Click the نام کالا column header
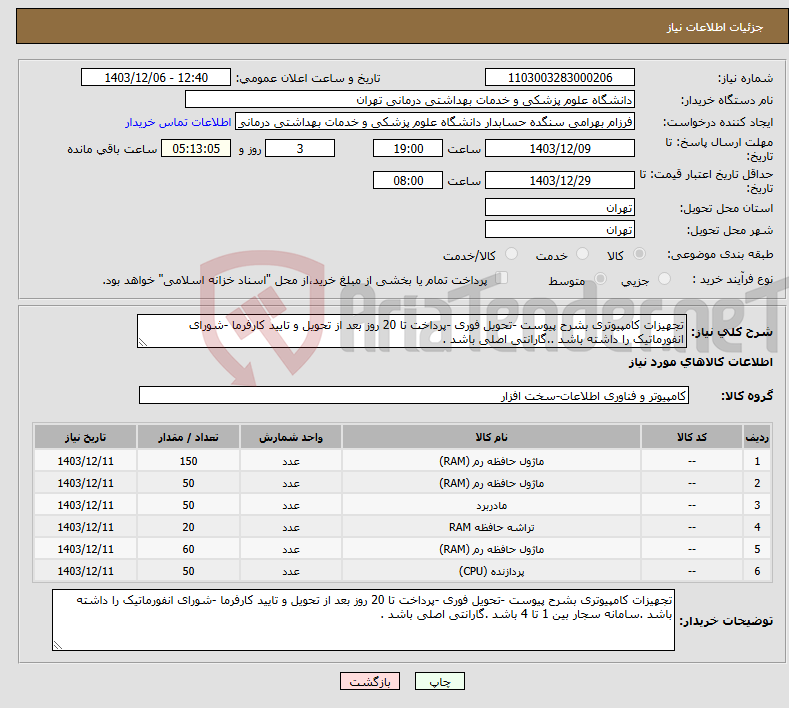Screen dimensions: 789x708 [491, 437]
